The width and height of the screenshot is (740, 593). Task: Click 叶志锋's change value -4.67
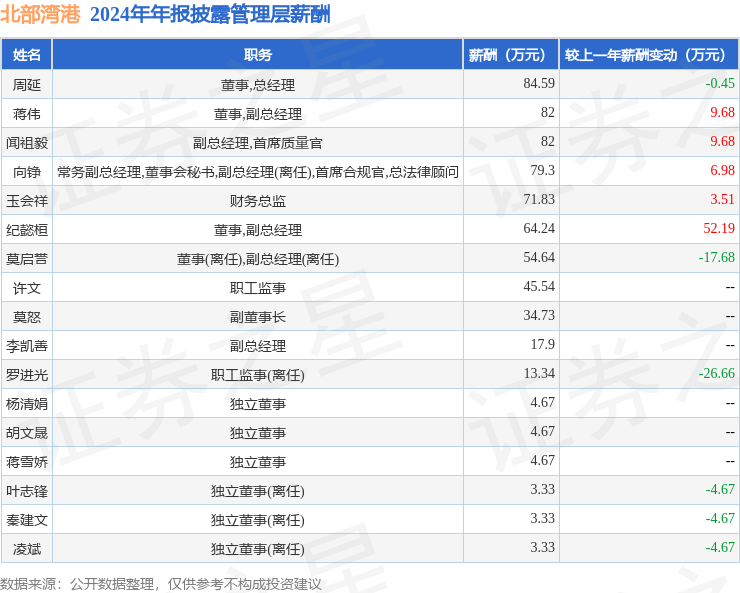(720, 490)
